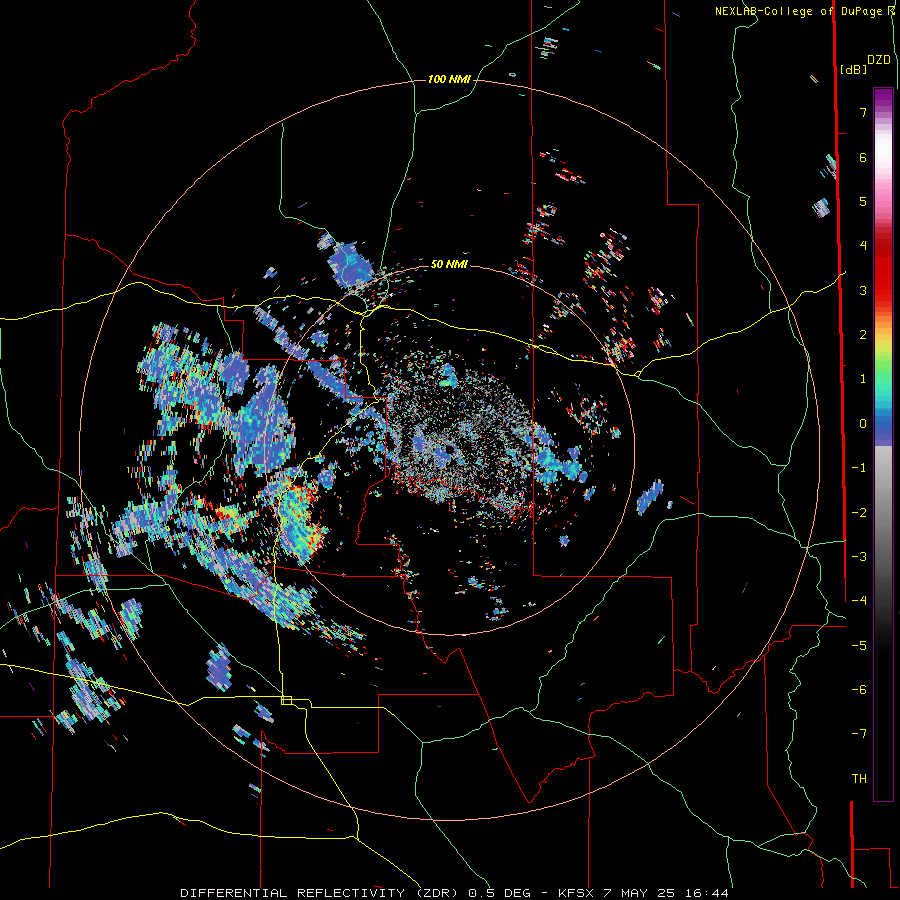900x900 pixels.
Task: Select the -2 dB scale value
Action: (x=859, y=513)
